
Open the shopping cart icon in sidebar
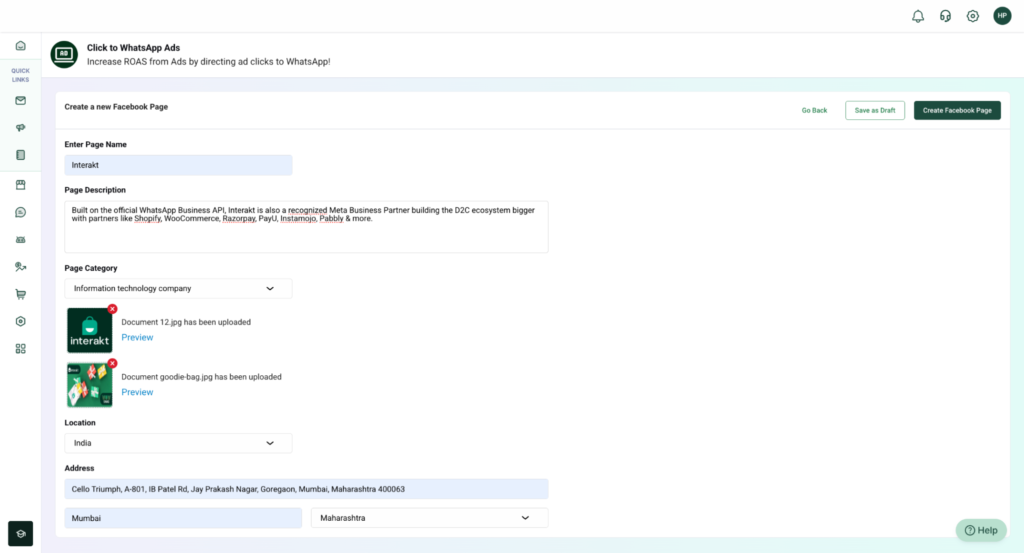(20, 294)
